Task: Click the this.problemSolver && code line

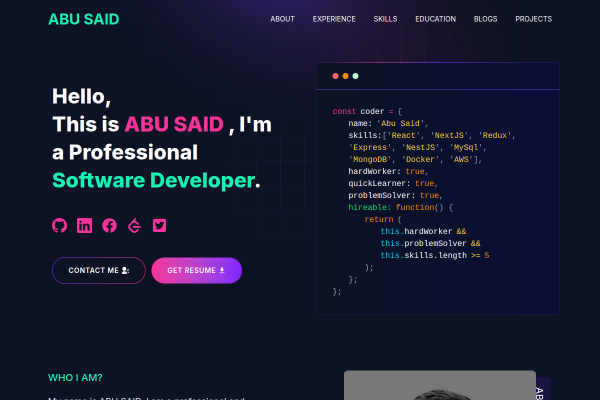Action: 430,243
